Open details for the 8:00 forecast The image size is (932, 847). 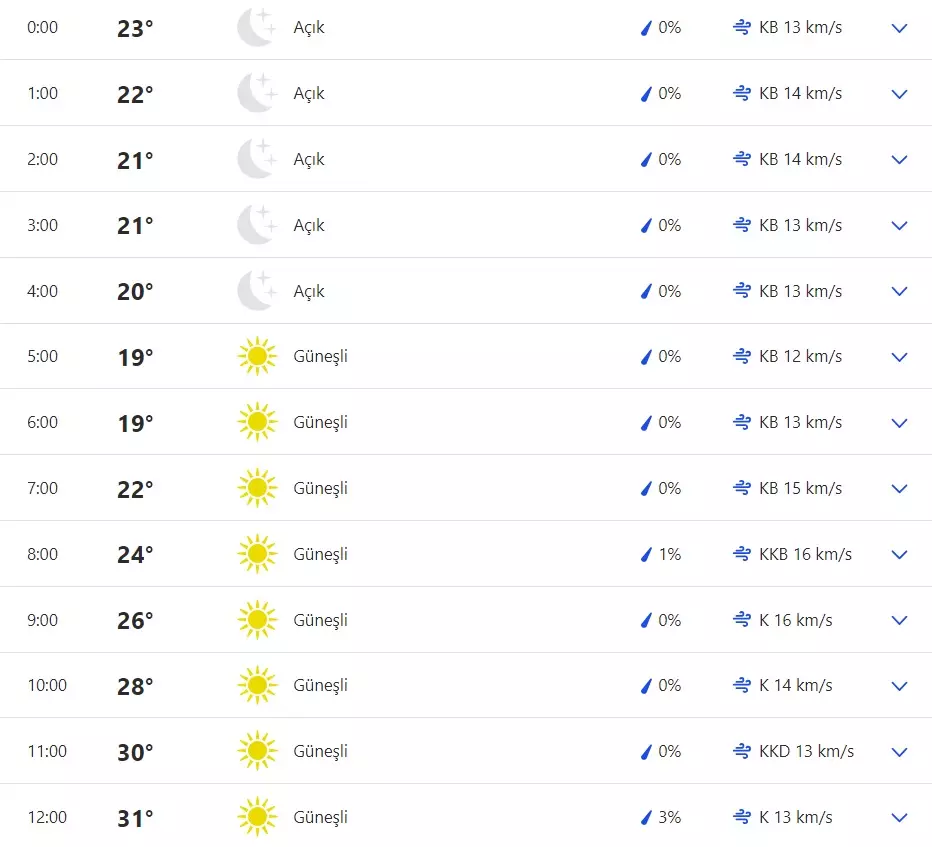click(x=899, y=555)
